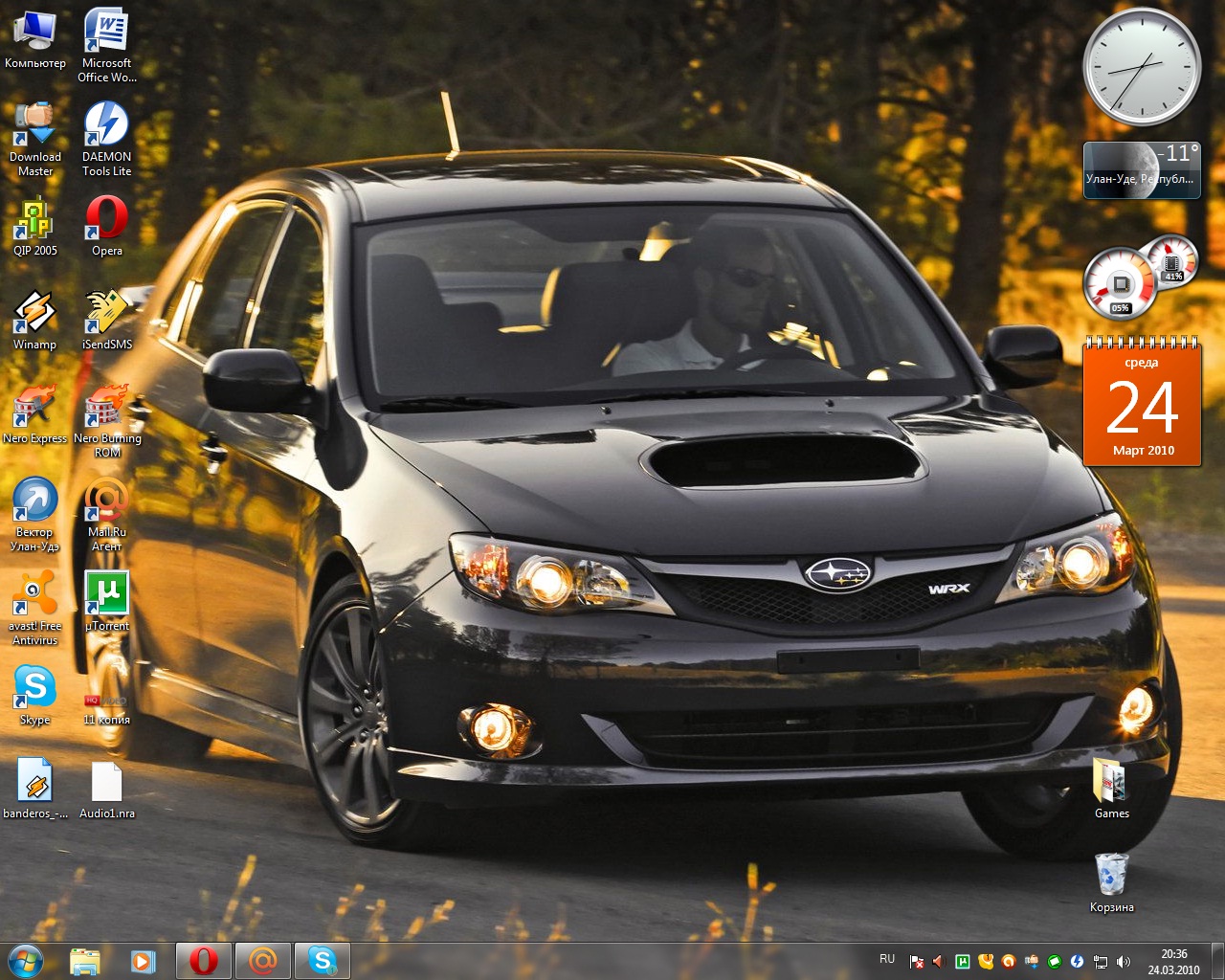The image size is (1225, 980).
Task: Open the Opera desktop shortcut
Action: [x=106, y=219]
